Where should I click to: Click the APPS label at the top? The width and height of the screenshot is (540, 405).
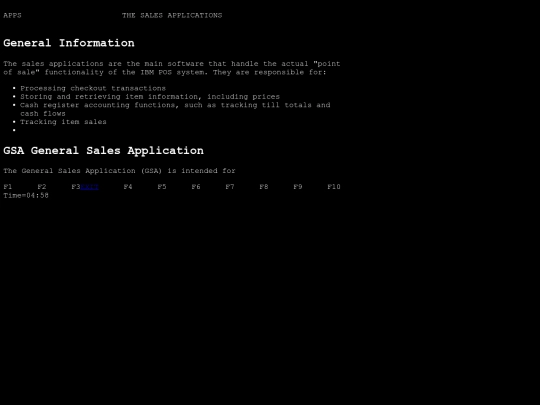click(12, 15)
